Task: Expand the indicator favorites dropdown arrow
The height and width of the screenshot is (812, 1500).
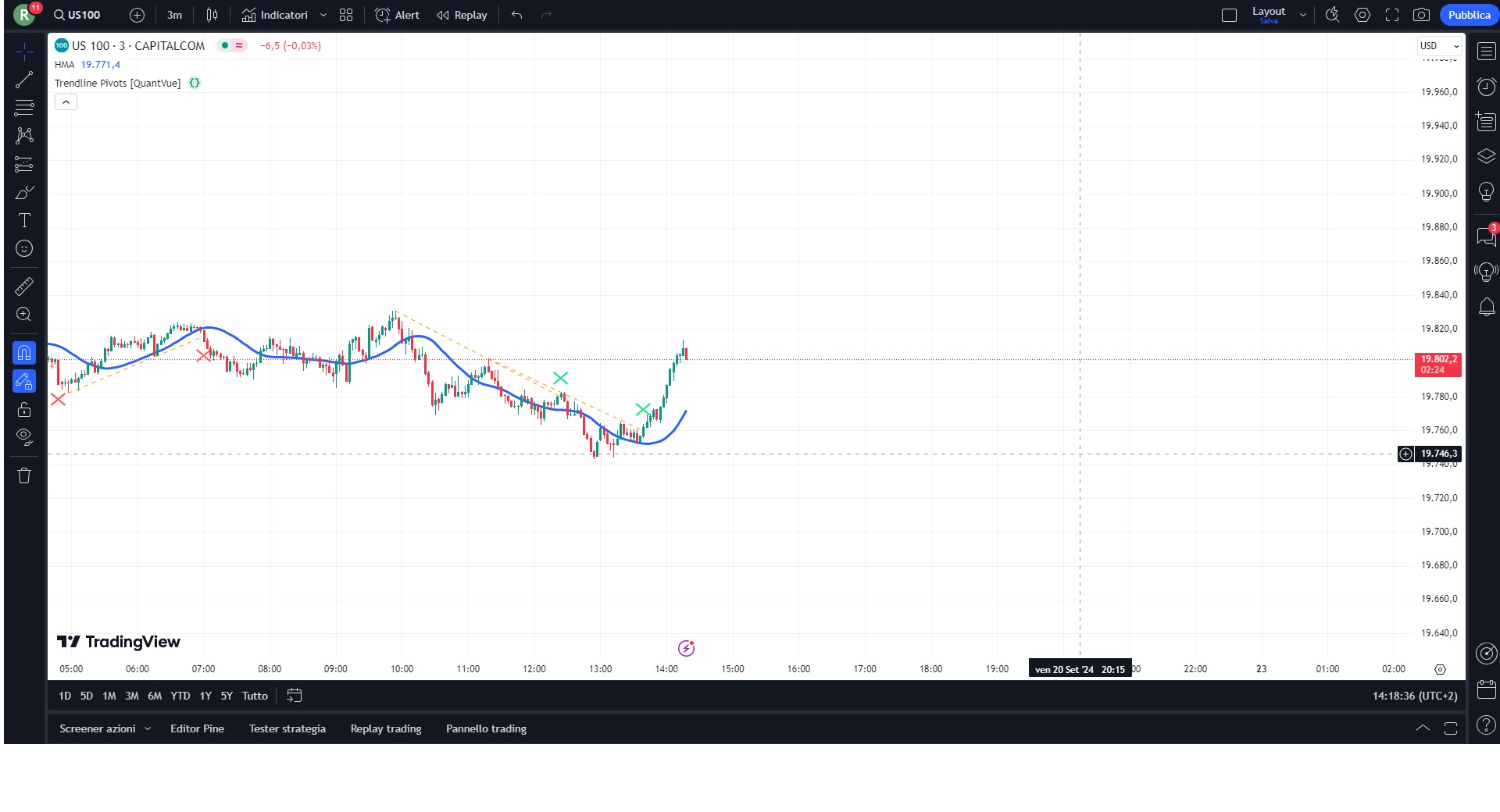Action: (323, 15)
